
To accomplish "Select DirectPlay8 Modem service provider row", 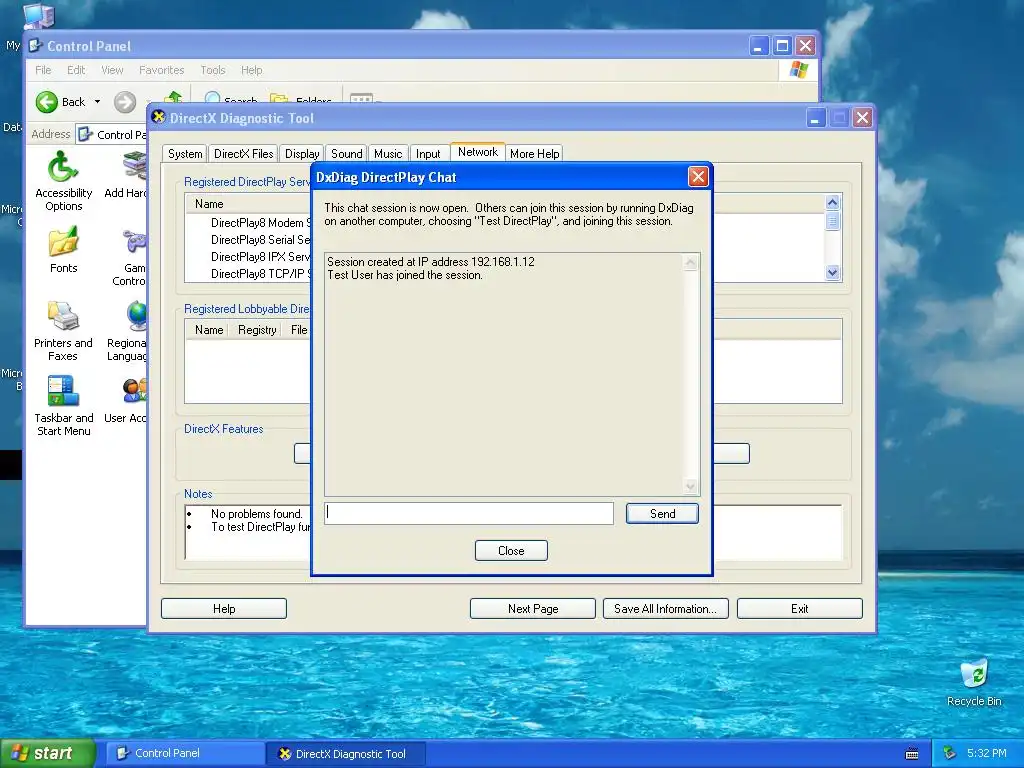I will (261, 223).
